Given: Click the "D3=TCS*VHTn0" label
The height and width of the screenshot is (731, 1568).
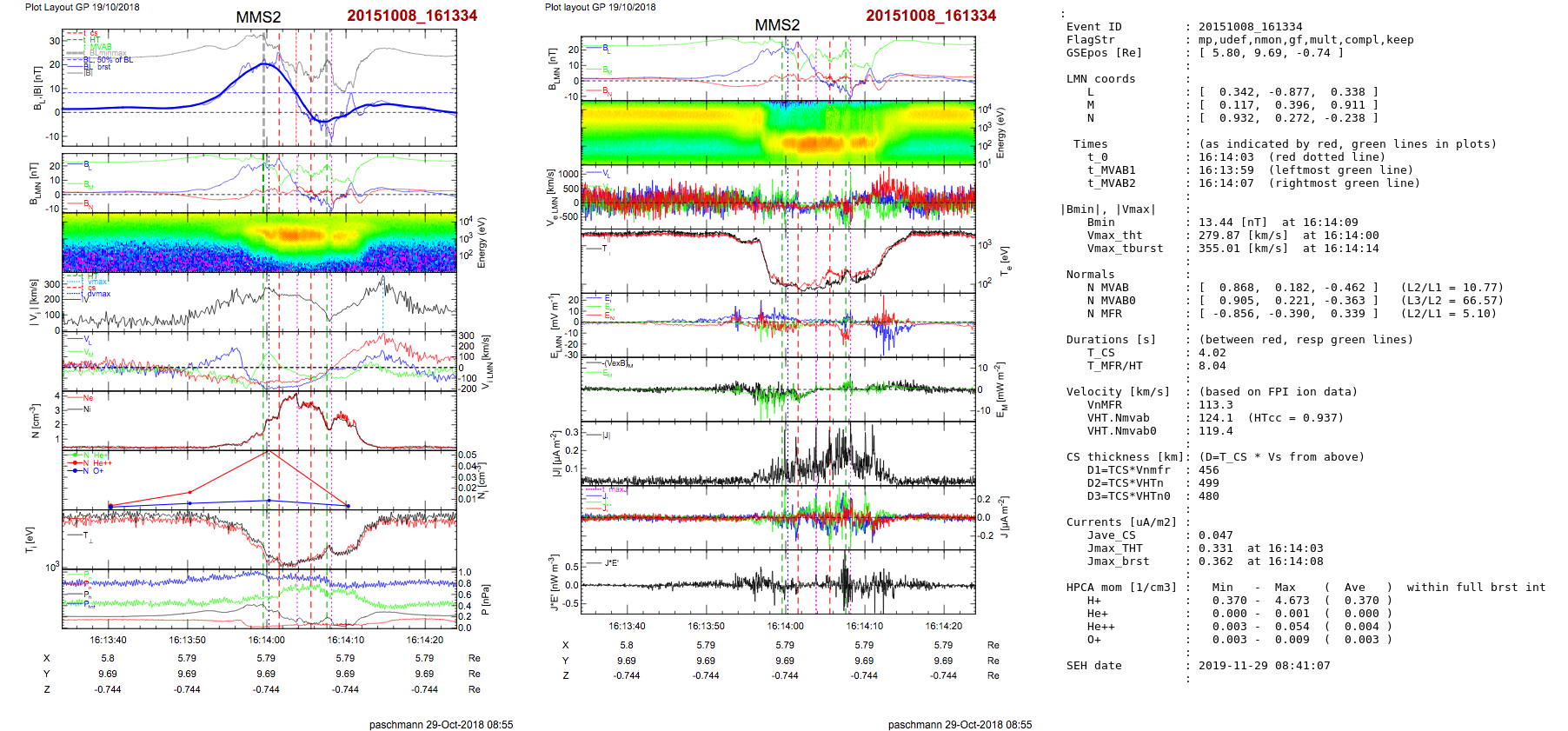Looking at the screenshot, I should tap(1129, 496).
